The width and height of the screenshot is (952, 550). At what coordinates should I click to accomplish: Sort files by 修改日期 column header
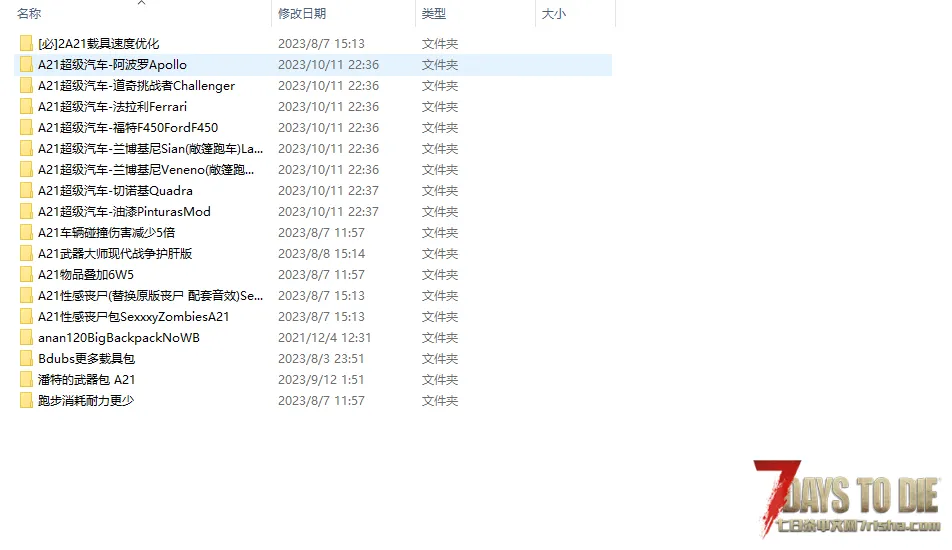pos(302,14)
